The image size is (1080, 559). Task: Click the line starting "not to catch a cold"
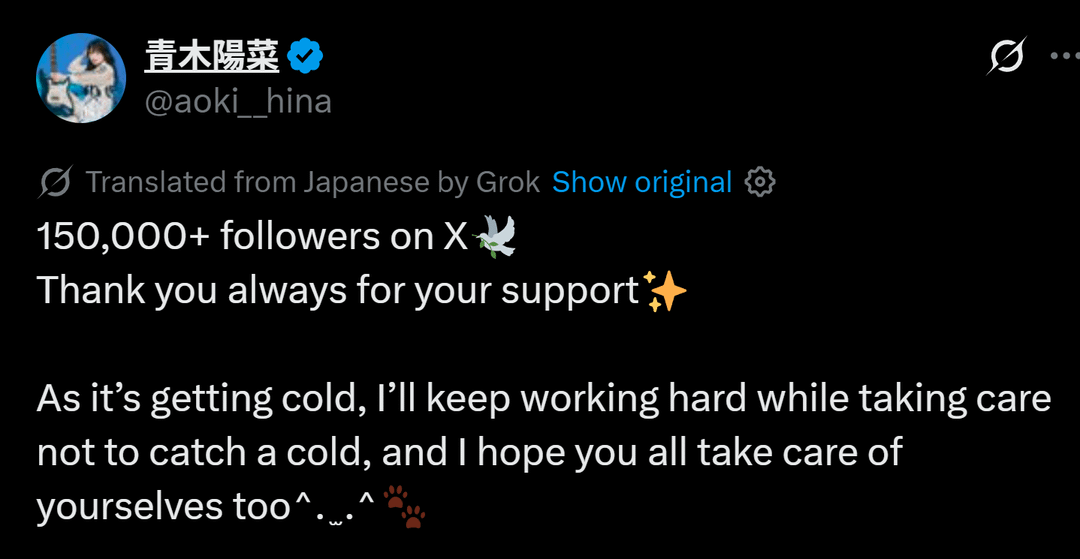470,453
